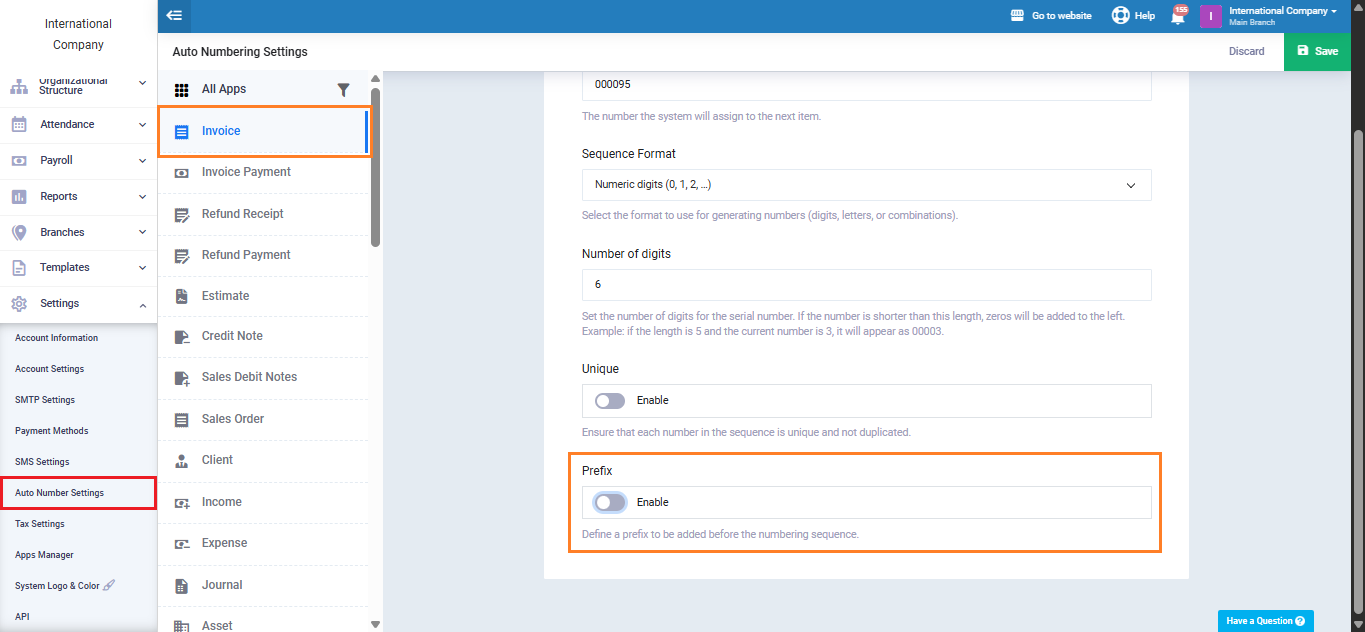
Task: Click the sidebar collapse arrow icon
Action: 174,16
